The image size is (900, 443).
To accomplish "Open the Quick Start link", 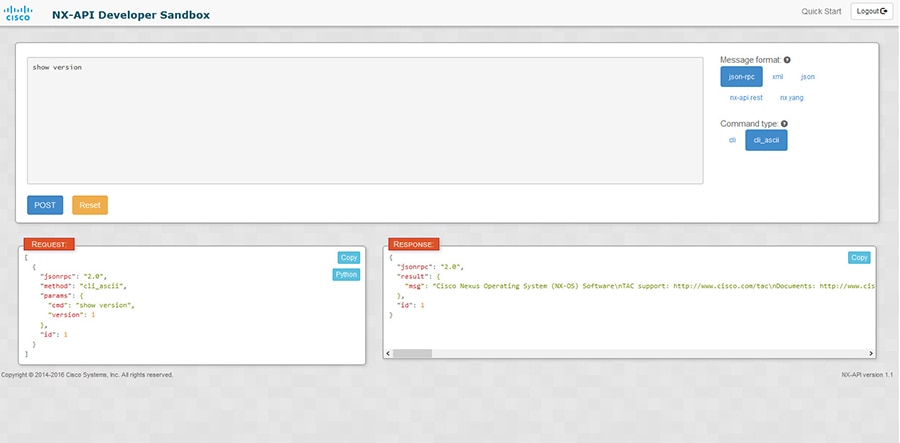I will [821, 11].
